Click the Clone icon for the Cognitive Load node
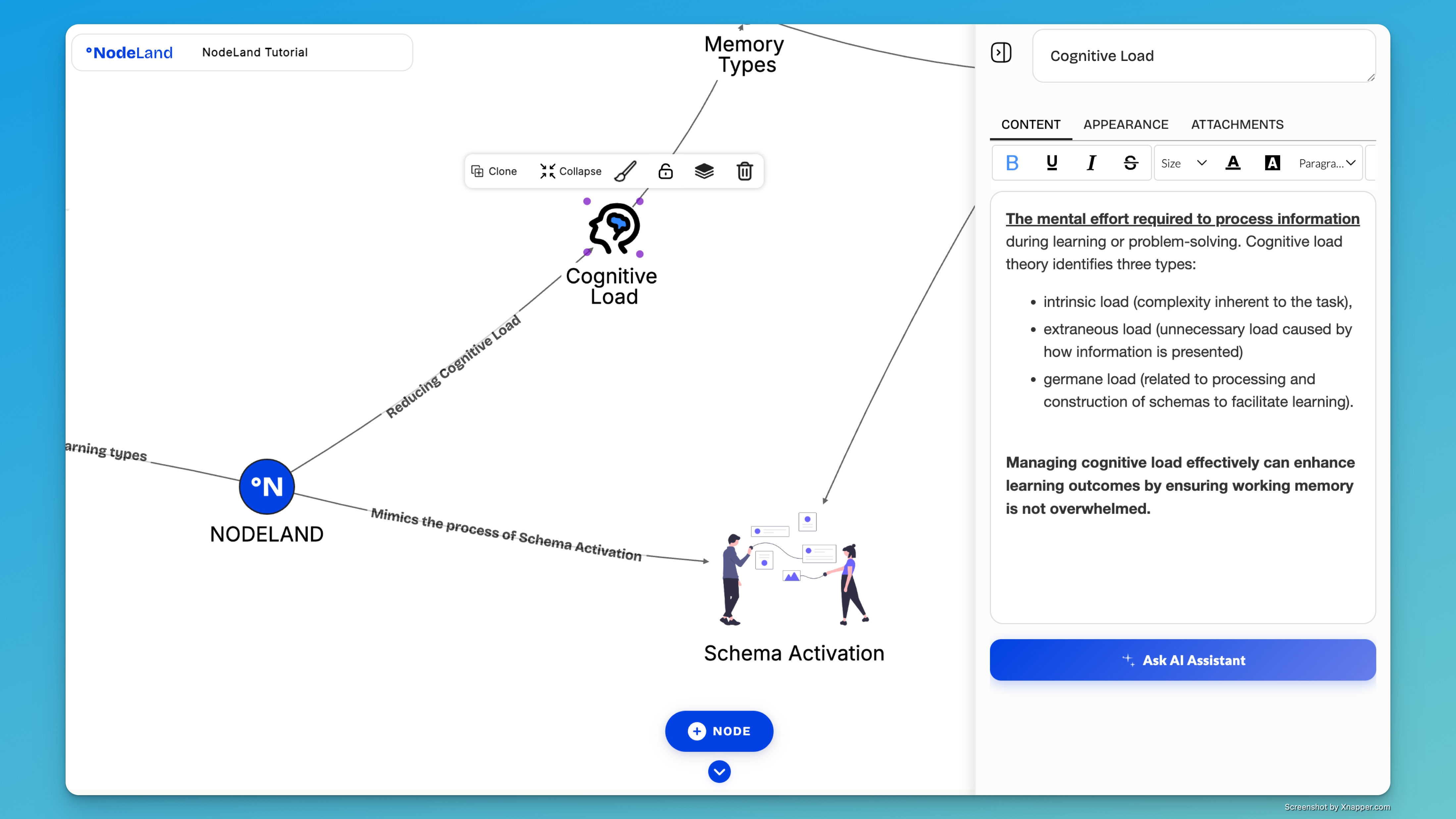This screenshot has width=1456, height=819. (494, 171)
